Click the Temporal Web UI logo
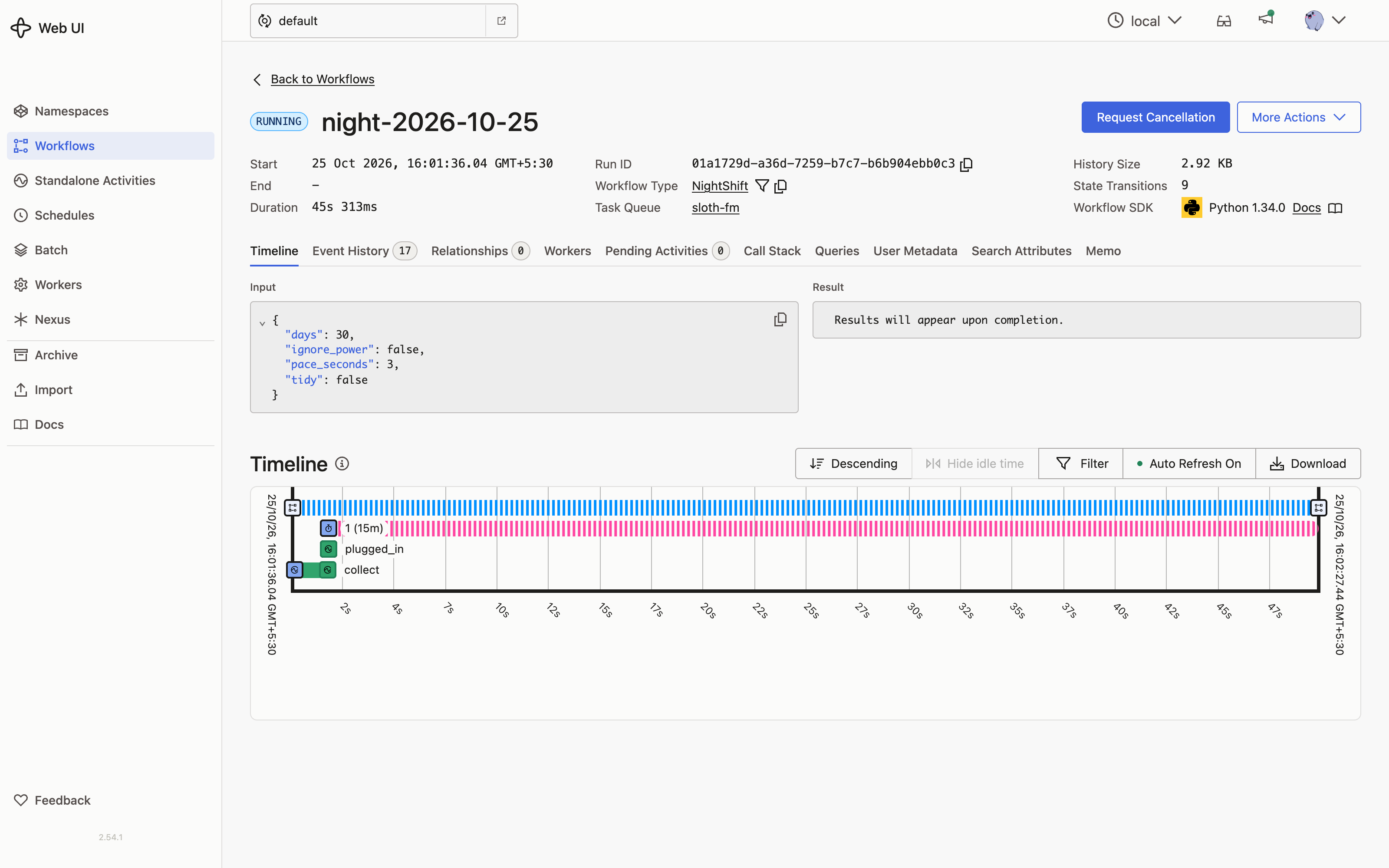The width and height of the screenshot is (1389, 868). (48, 27)
